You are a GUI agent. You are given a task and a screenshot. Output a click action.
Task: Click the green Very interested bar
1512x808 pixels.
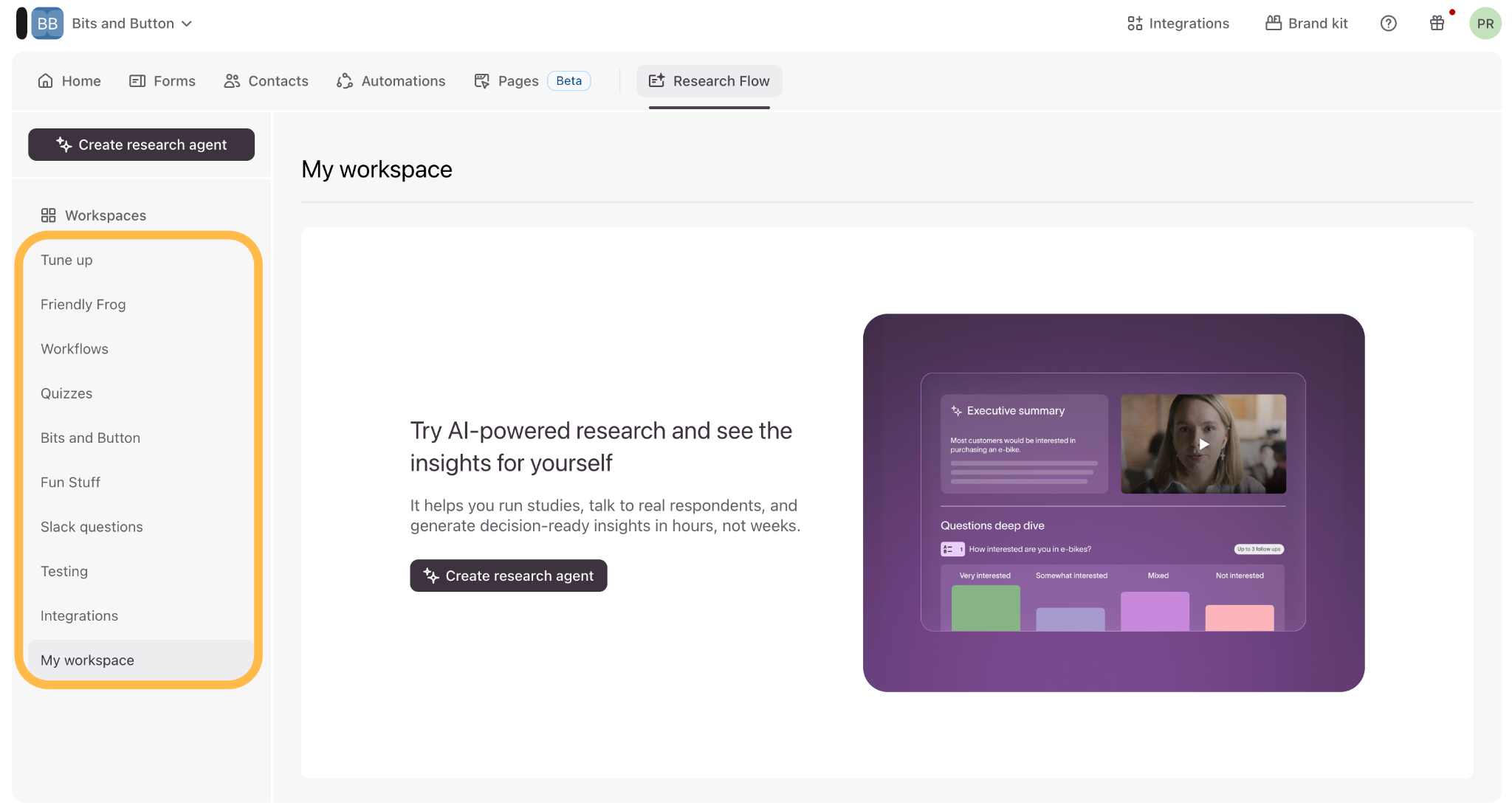point(986,608)
